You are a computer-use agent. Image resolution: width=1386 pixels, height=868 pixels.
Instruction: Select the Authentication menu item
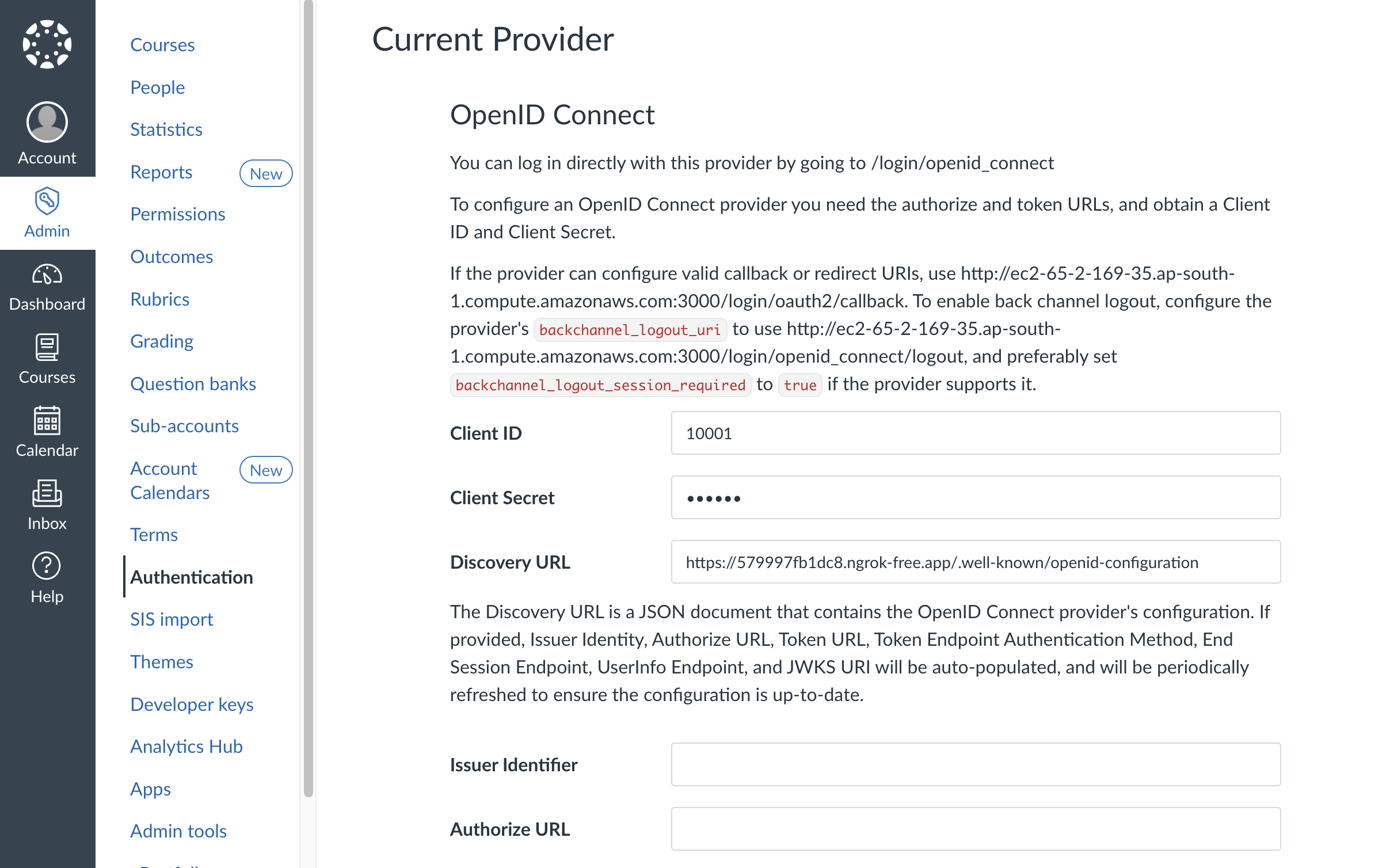click(x=192, y=577)
